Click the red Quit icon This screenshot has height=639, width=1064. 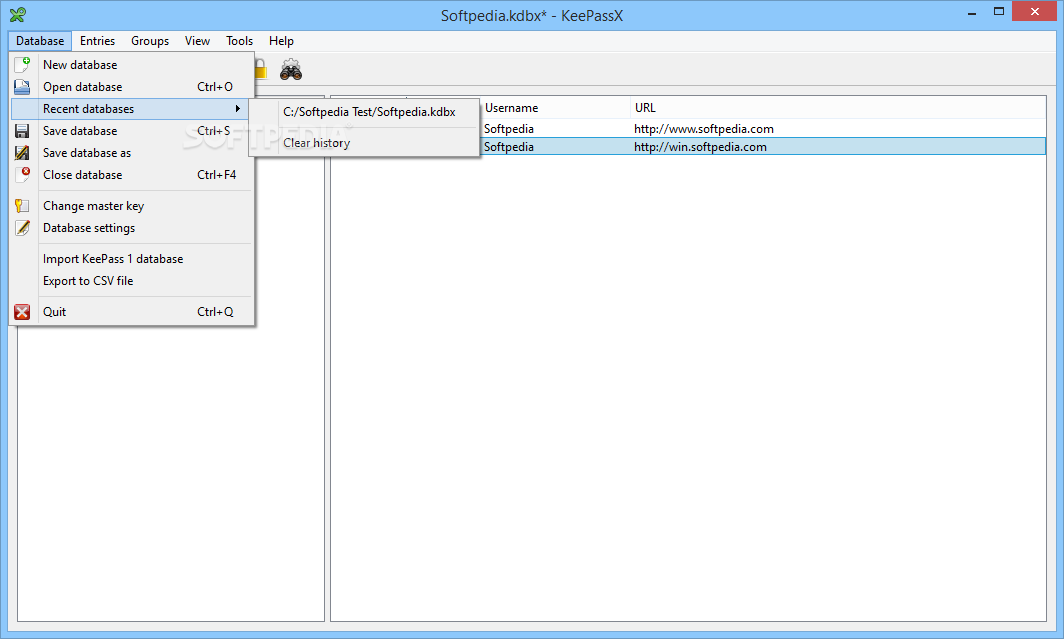click(22, 312)
